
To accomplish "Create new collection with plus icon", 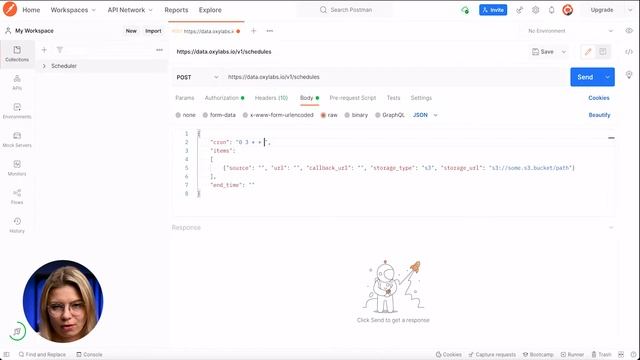I will [x=44, y=50].
